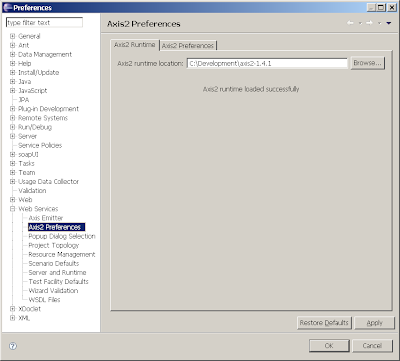400x361 pixels.
Task: Open the back history dropdown arrow
Action: (x=360, y=23)
